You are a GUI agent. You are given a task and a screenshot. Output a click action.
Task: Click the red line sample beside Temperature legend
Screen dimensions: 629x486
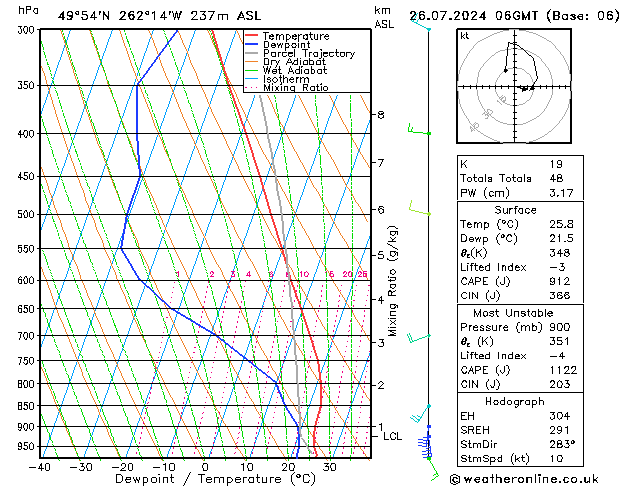(x=251, y=35)
